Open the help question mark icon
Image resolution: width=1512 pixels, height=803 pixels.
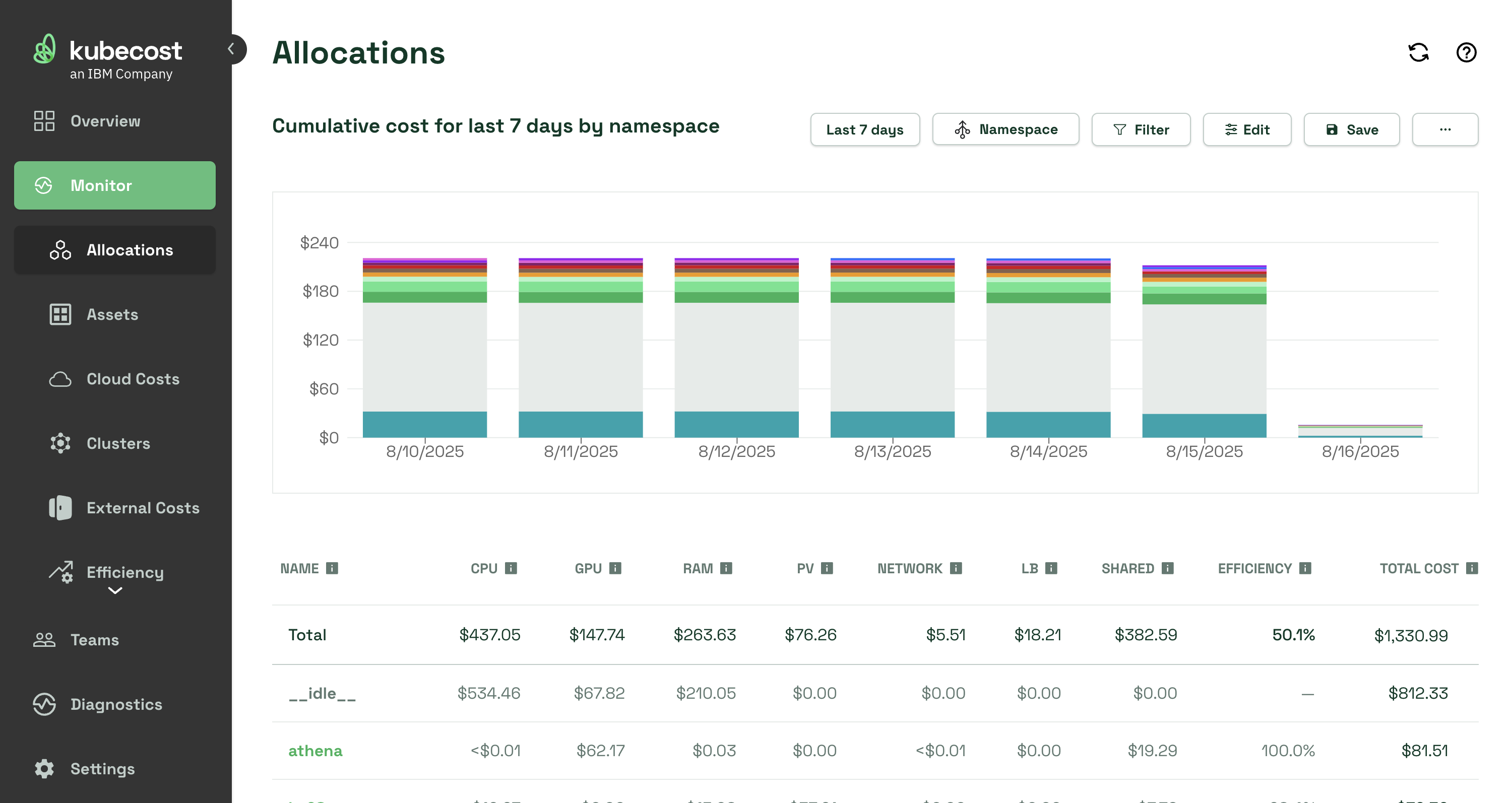pos(1466,53)
